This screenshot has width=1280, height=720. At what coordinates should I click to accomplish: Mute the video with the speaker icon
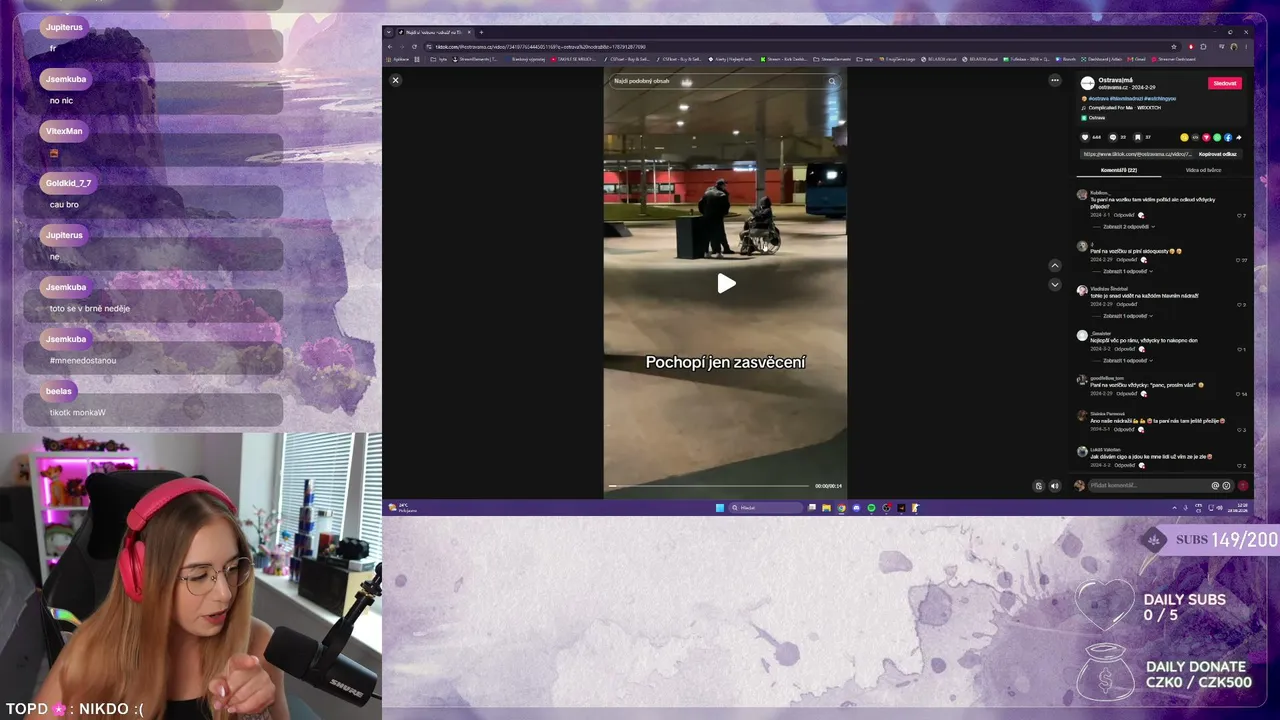(x=1054, y=486)
